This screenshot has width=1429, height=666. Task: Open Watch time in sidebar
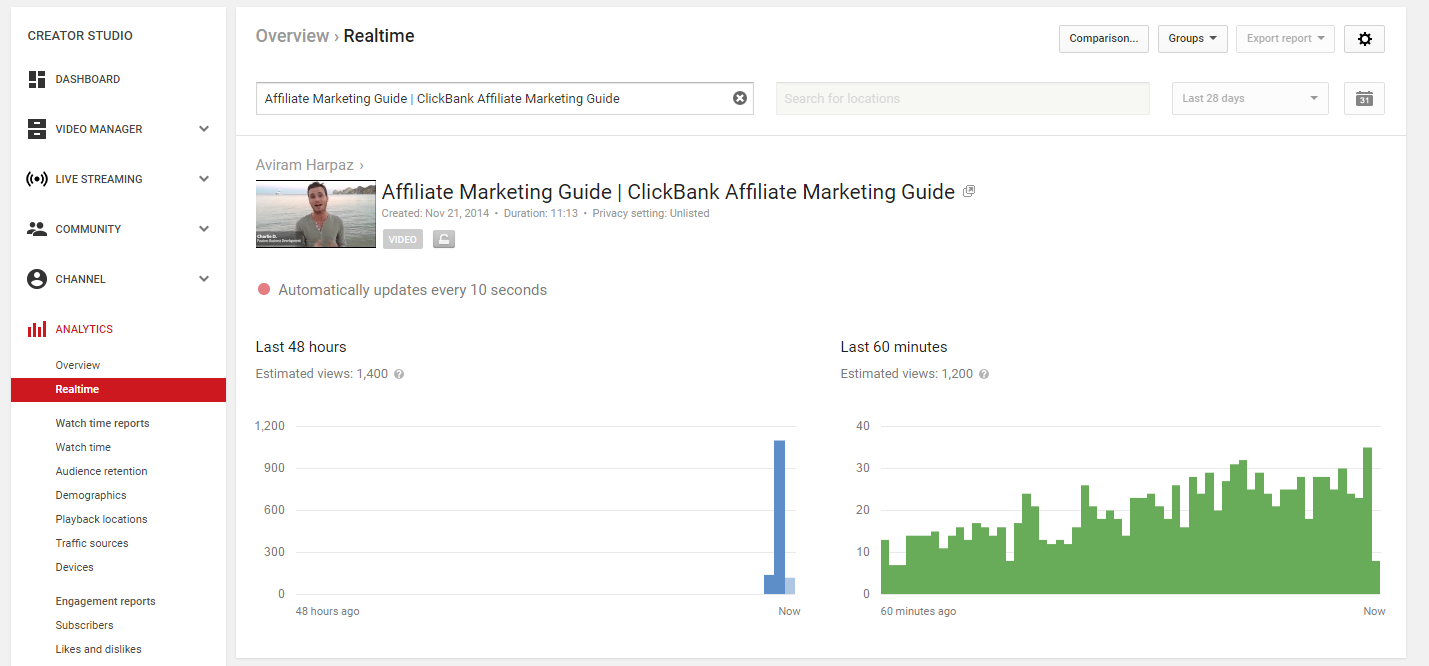click(x=83, y=448)
